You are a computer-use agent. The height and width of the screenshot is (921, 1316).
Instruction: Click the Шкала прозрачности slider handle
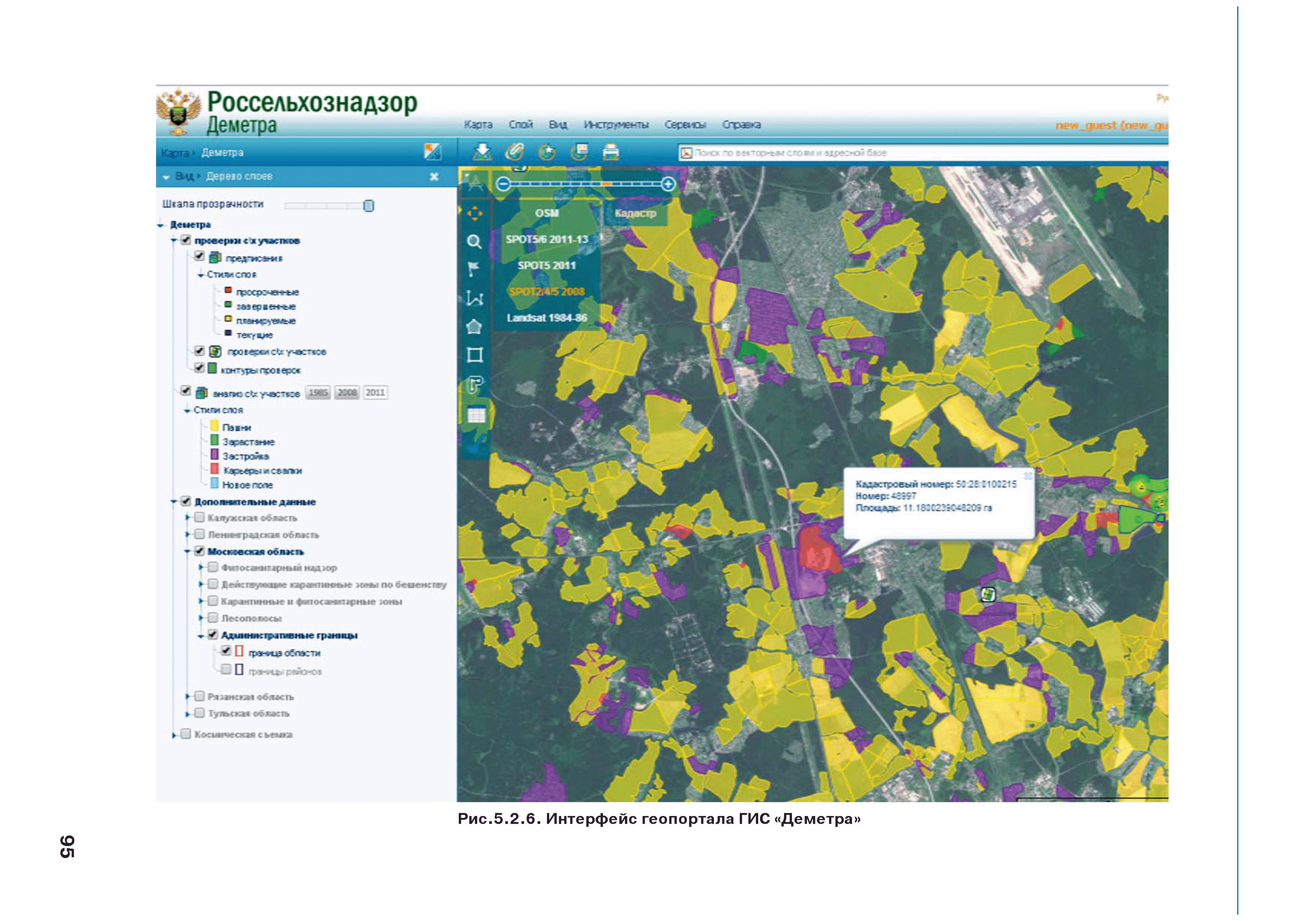[x=368, y=206]
